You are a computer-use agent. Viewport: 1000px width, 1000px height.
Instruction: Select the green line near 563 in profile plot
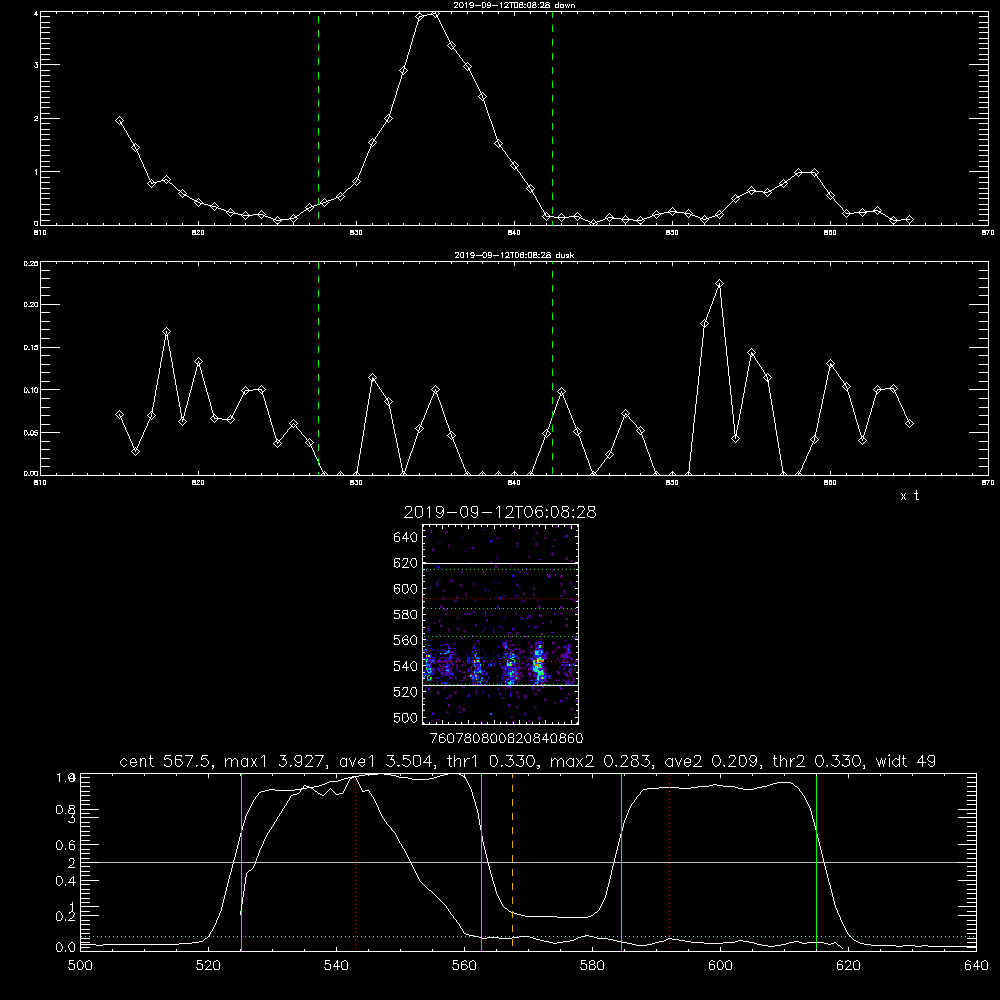(x=482, y=862)
